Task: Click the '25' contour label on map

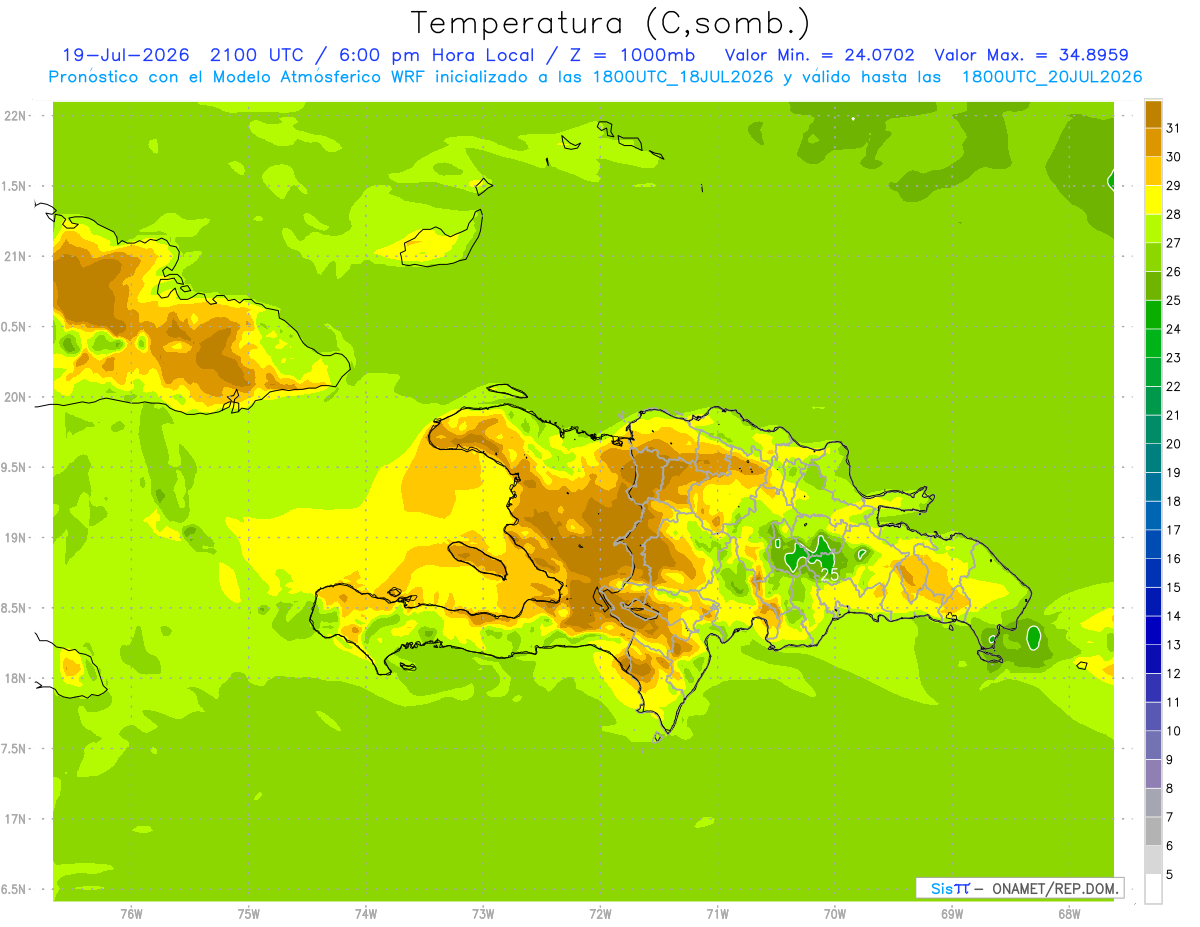Action: [x=829, y=575]
